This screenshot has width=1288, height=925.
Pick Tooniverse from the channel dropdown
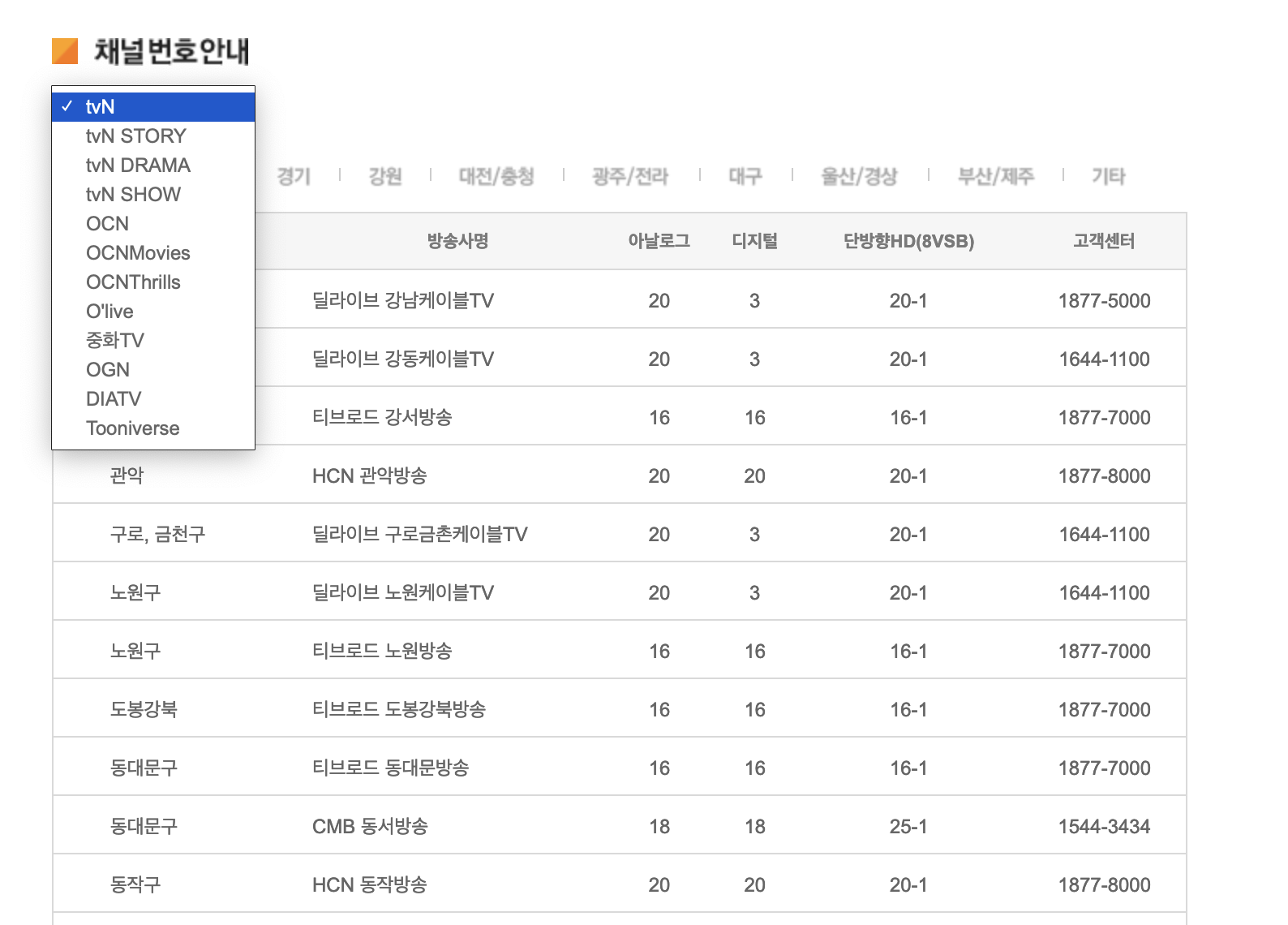(153, 428)
